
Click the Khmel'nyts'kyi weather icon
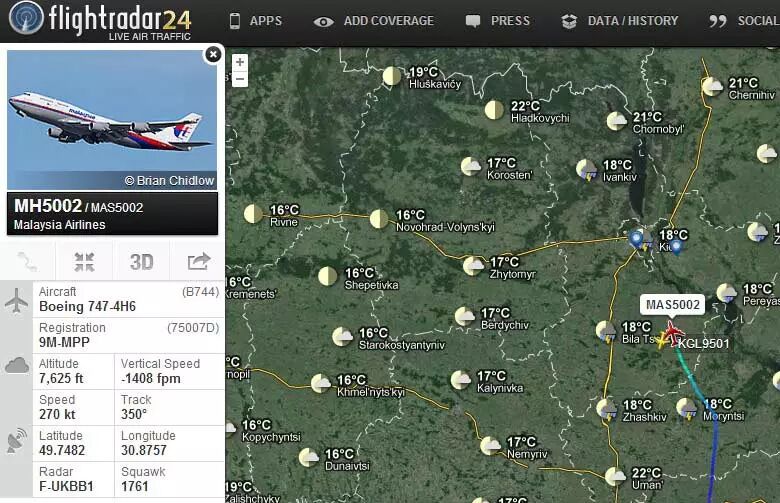pyautogui.click(x=321, y=383)
